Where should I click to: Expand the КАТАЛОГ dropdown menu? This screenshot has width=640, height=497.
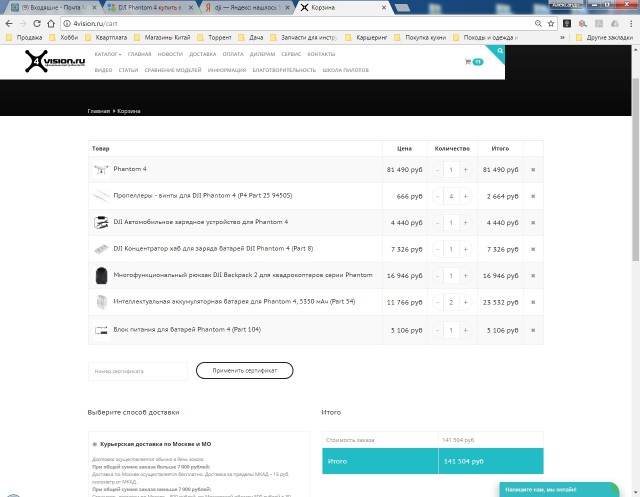pyautogui.click(x=107, y=53)
